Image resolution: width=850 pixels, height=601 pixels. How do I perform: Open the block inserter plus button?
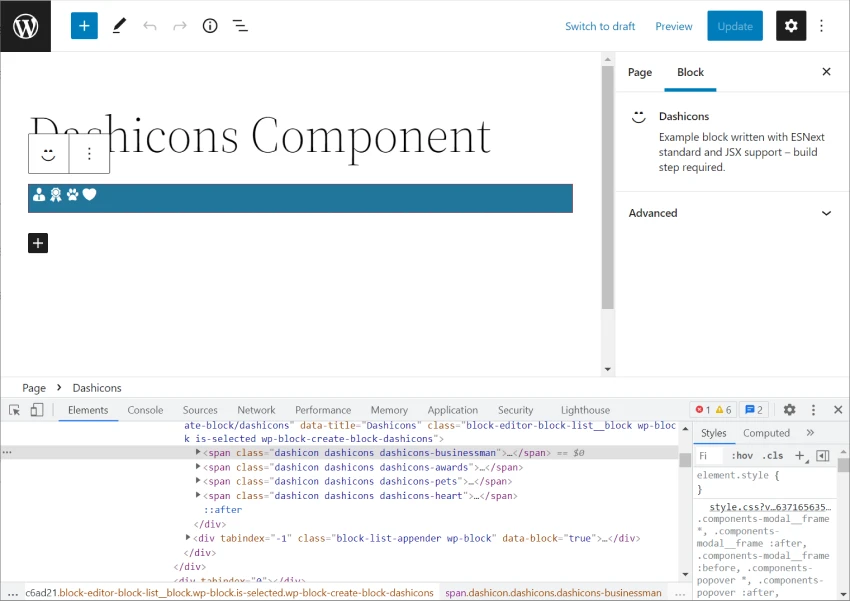(84, 26)
